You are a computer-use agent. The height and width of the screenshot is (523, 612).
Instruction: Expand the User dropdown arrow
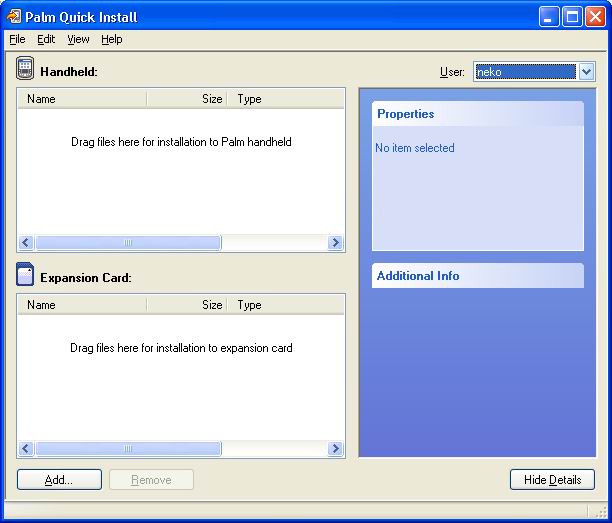coord(586,72)
